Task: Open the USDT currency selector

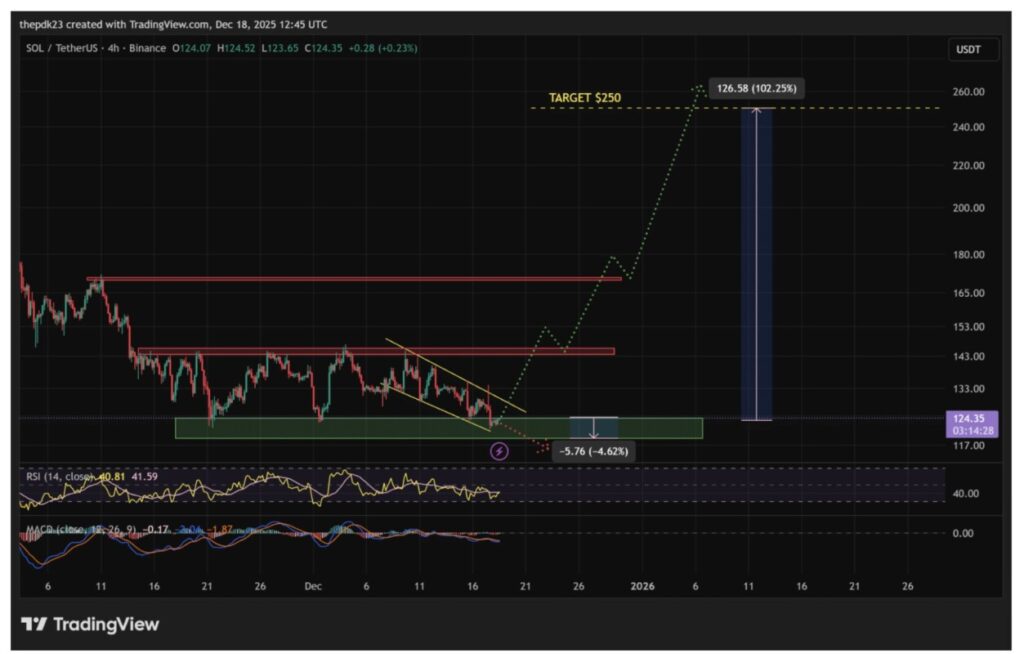Action: click(x=966, y=48)
